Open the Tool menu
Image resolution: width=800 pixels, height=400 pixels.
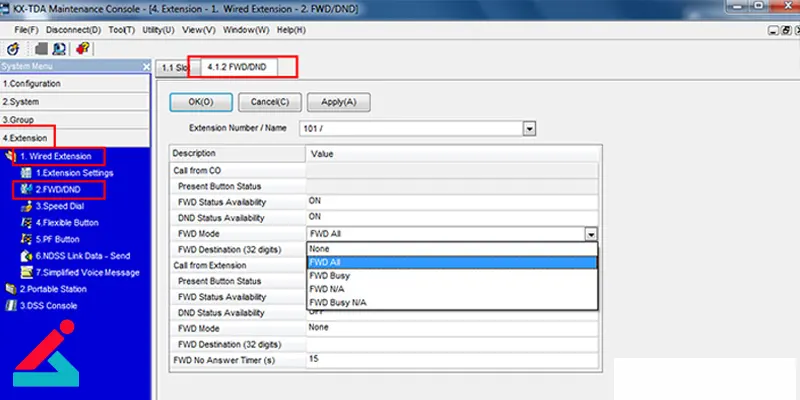121,30
